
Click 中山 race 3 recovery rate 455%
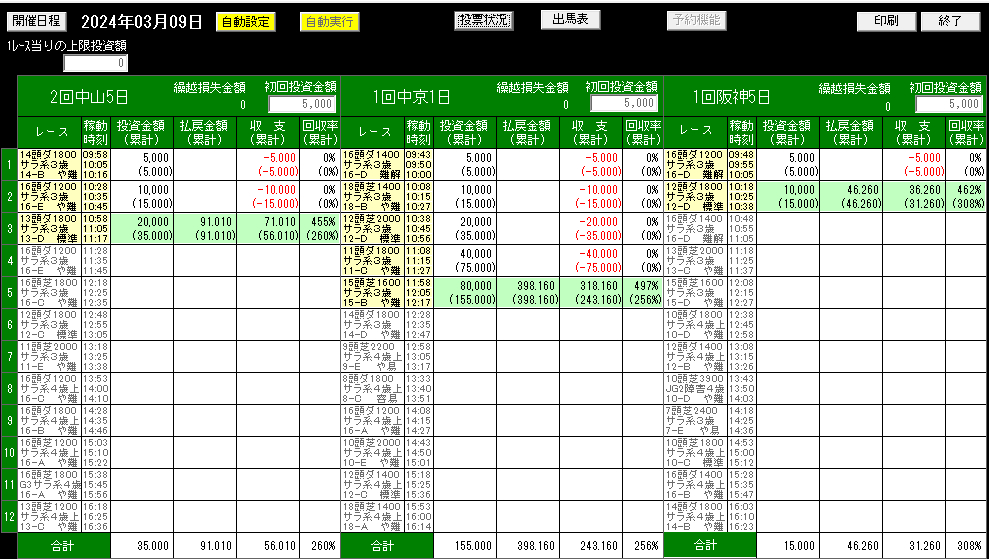pyautogui.click(x=320, y=228)
